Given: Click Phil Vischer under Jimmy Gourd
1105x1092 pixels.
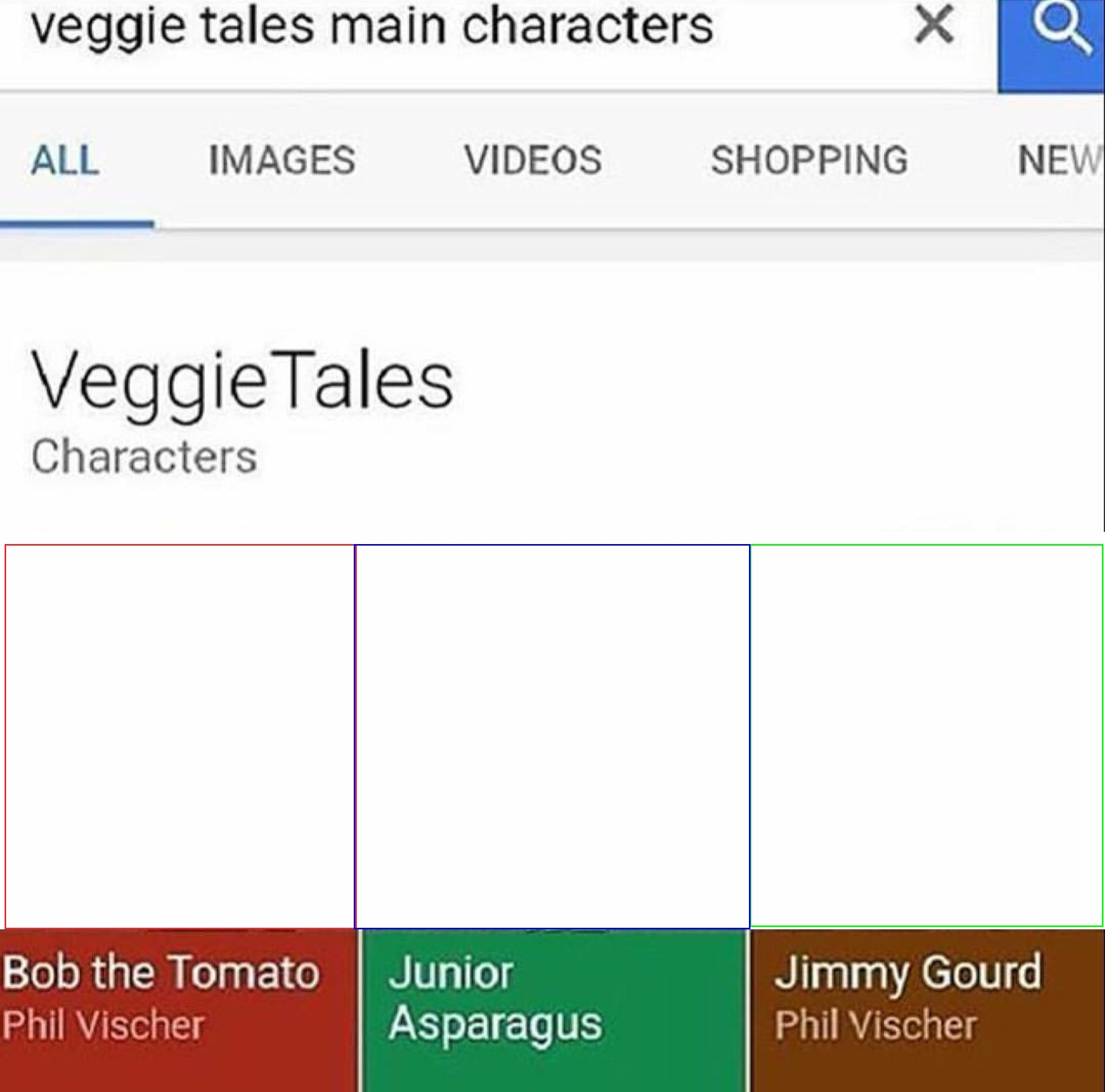Looking at the screenshot, I should 876,1025.
